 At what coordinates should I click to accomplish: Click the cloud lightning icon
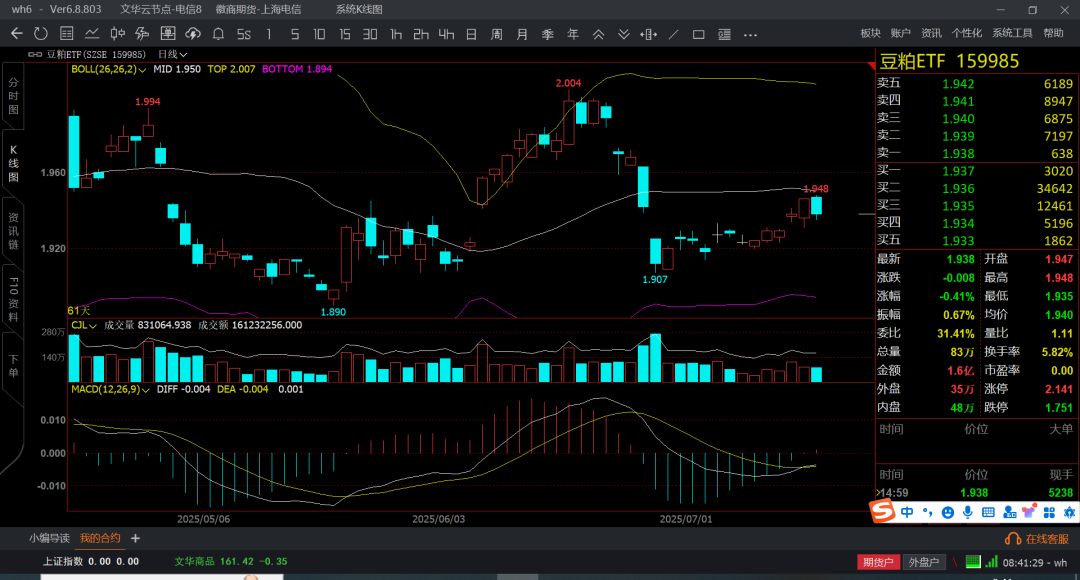click(x=193, y=34)
